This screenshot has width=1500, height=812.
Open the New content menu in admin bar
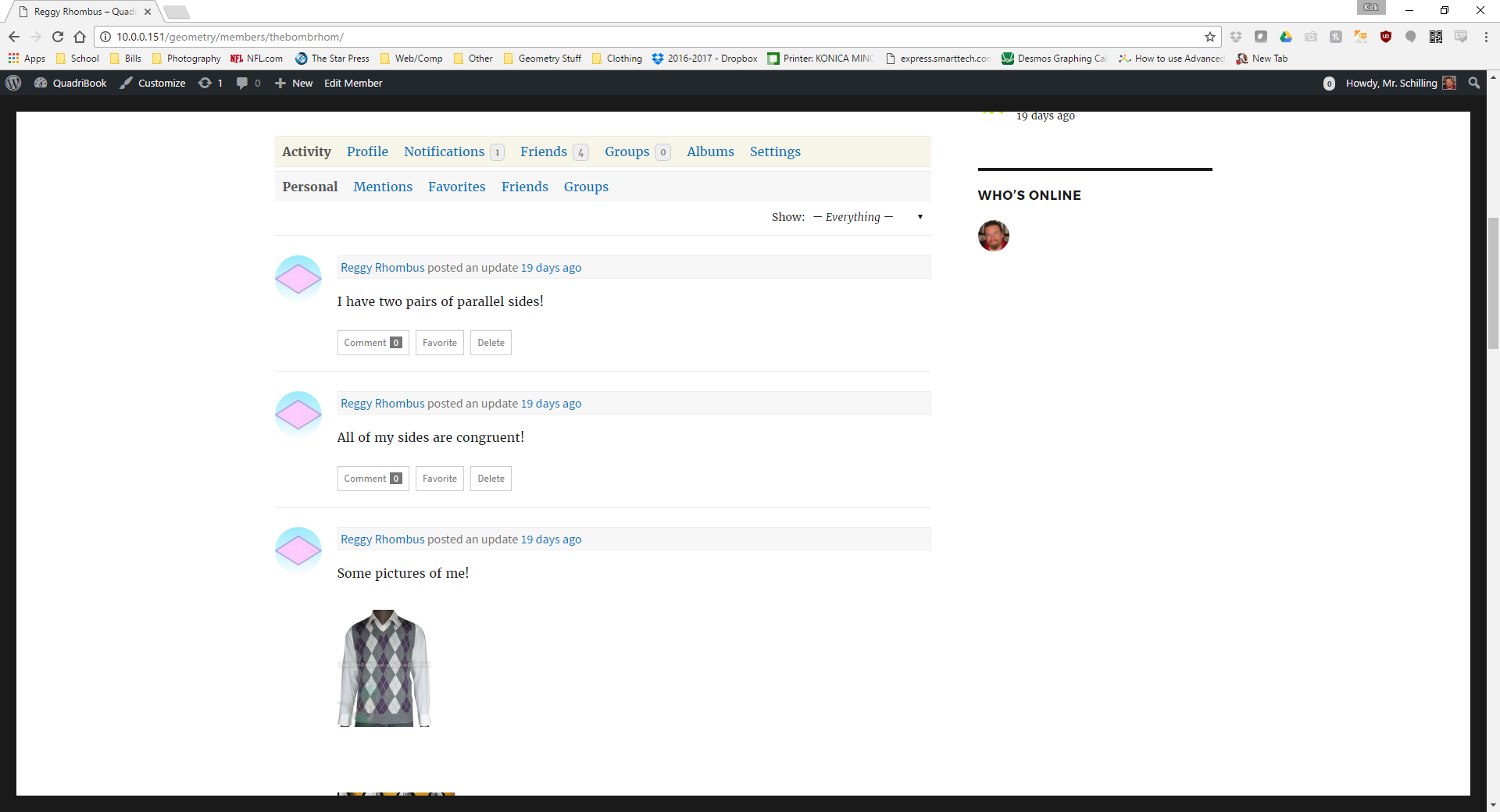pos(294,83)
